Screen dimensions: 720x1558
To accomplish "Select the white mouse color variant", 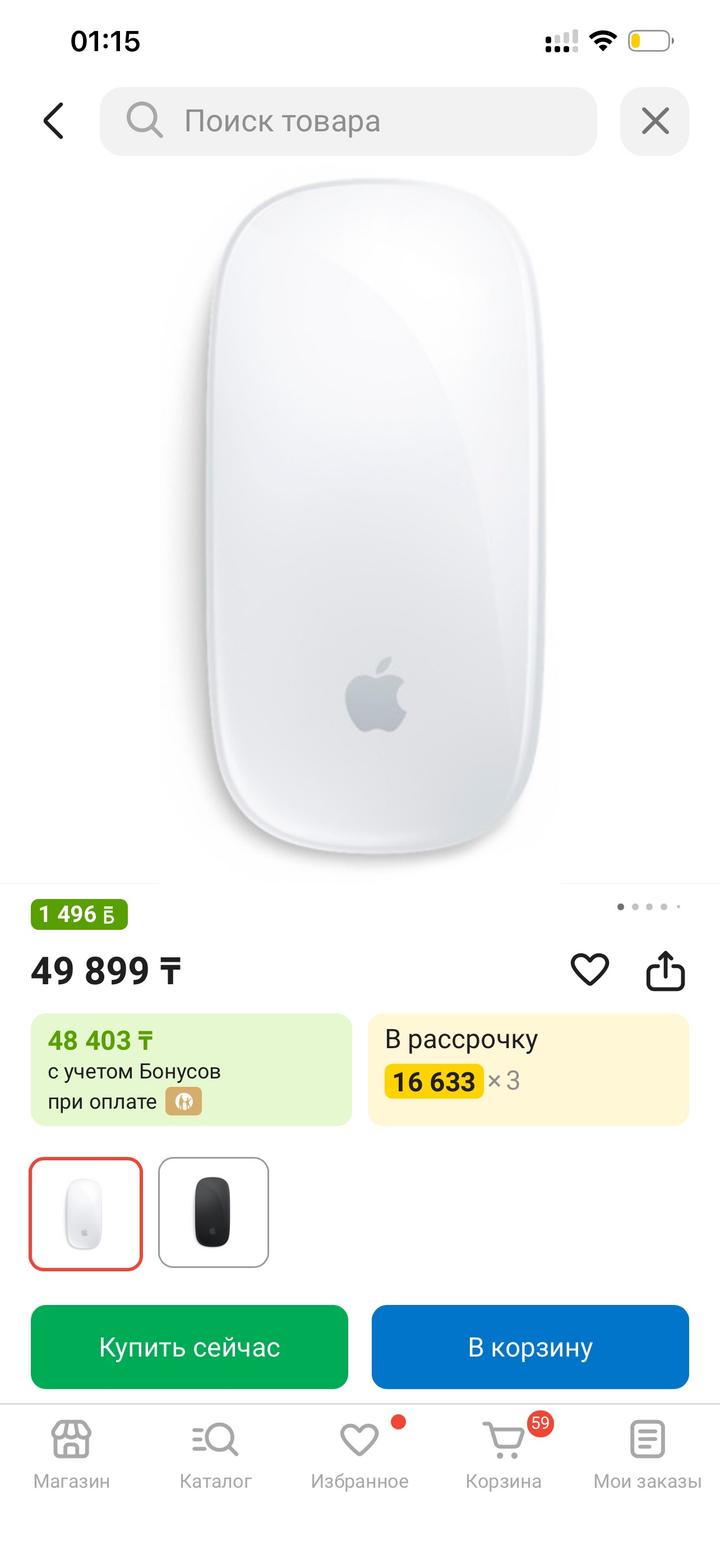I will (86, 1213).
